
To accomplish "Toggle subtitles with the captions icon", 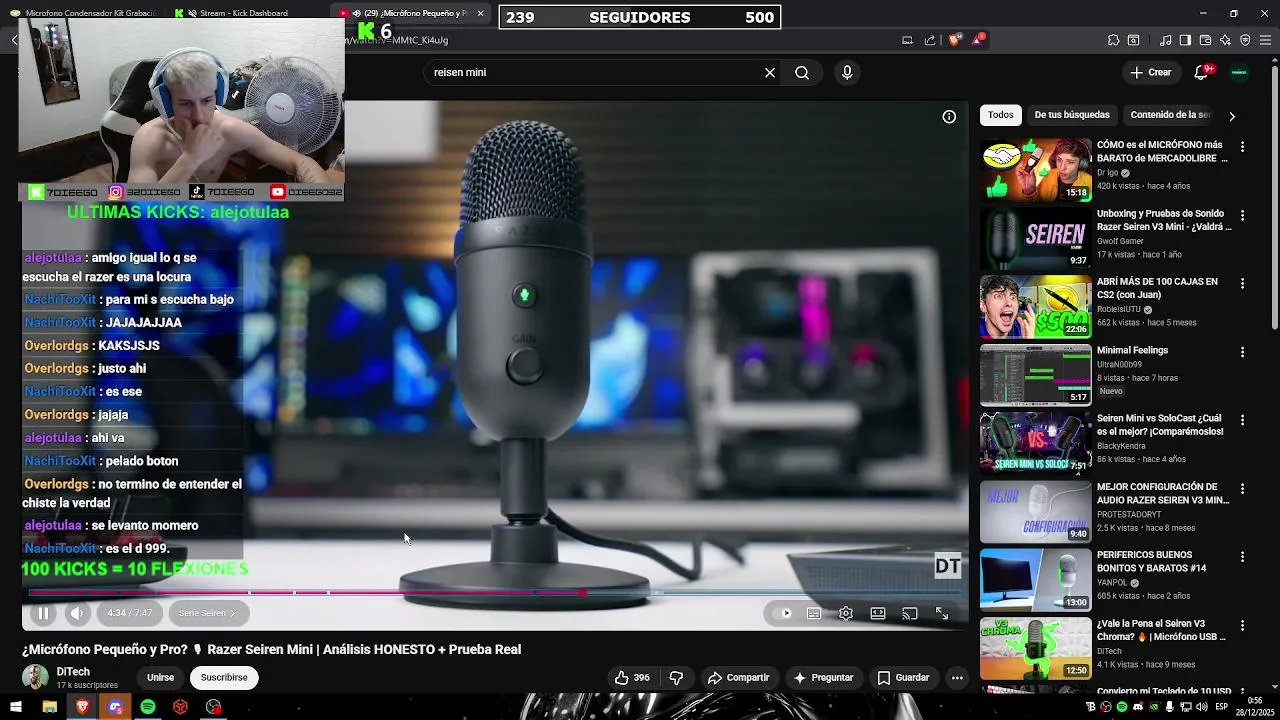I will pos(814,613).
